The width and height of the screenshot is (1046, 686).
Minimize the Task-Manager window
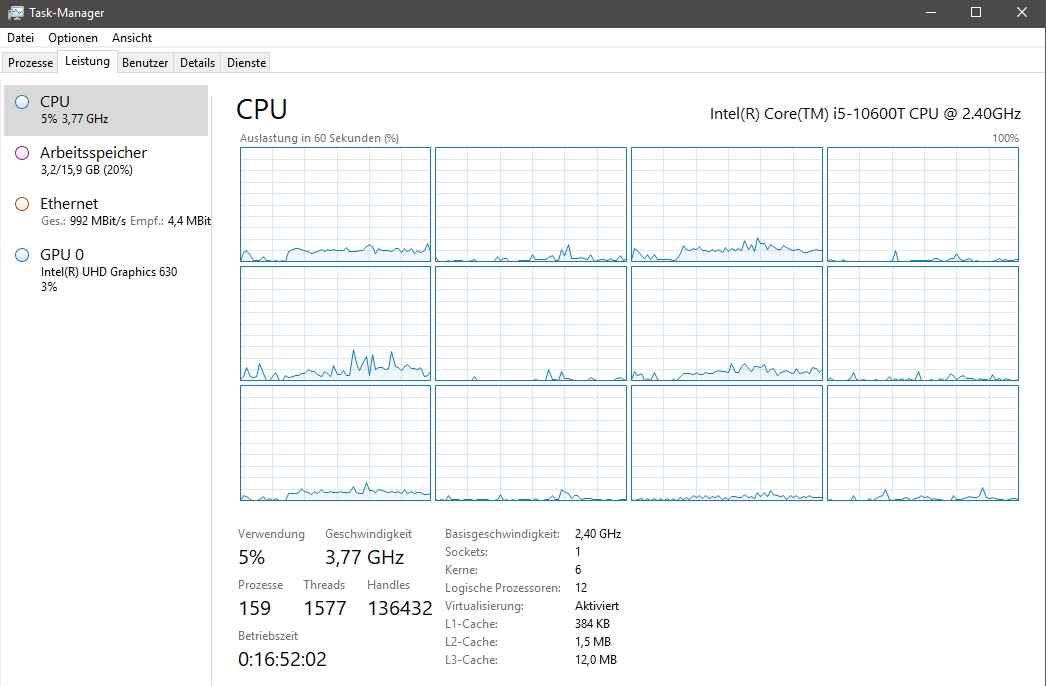[x=931, y=13]
